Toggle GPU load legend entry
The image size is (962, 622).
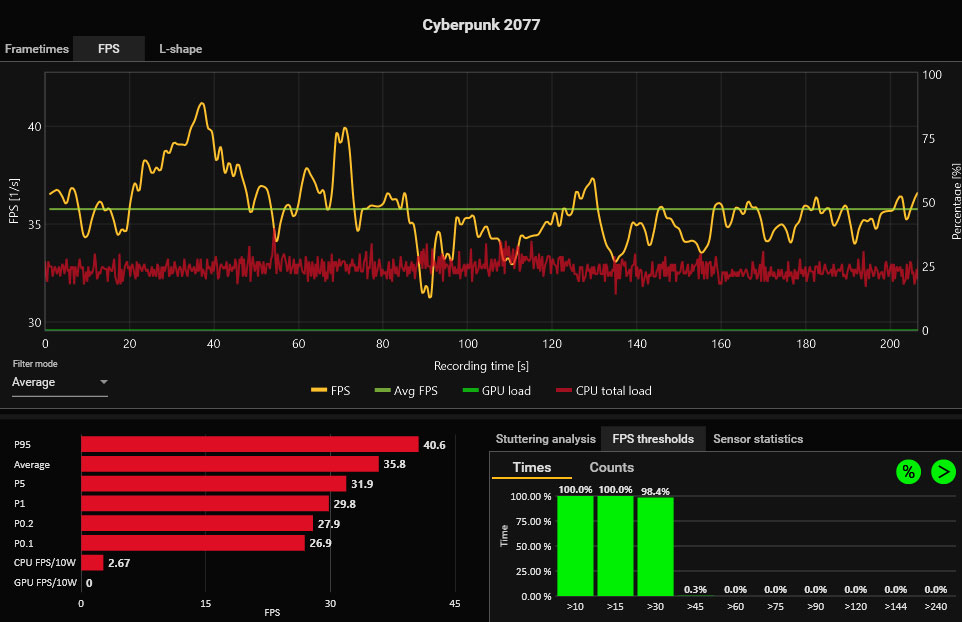click(x=496, y=391)
